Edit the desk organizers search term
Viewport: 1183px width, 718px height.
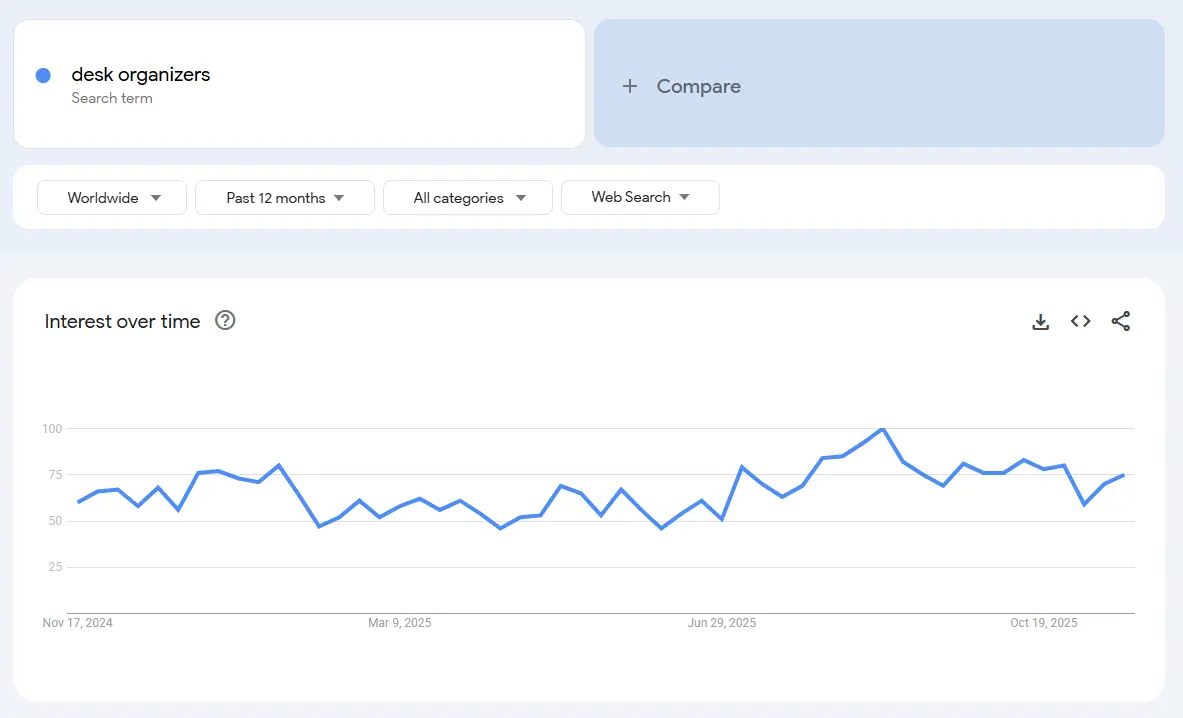[x=141, y=75]
